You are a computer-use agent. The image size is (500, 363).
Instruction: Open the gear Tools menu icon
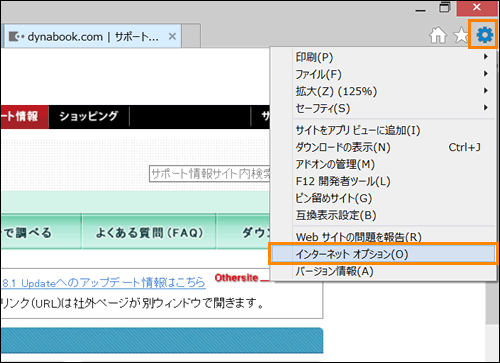coord(484,35)
